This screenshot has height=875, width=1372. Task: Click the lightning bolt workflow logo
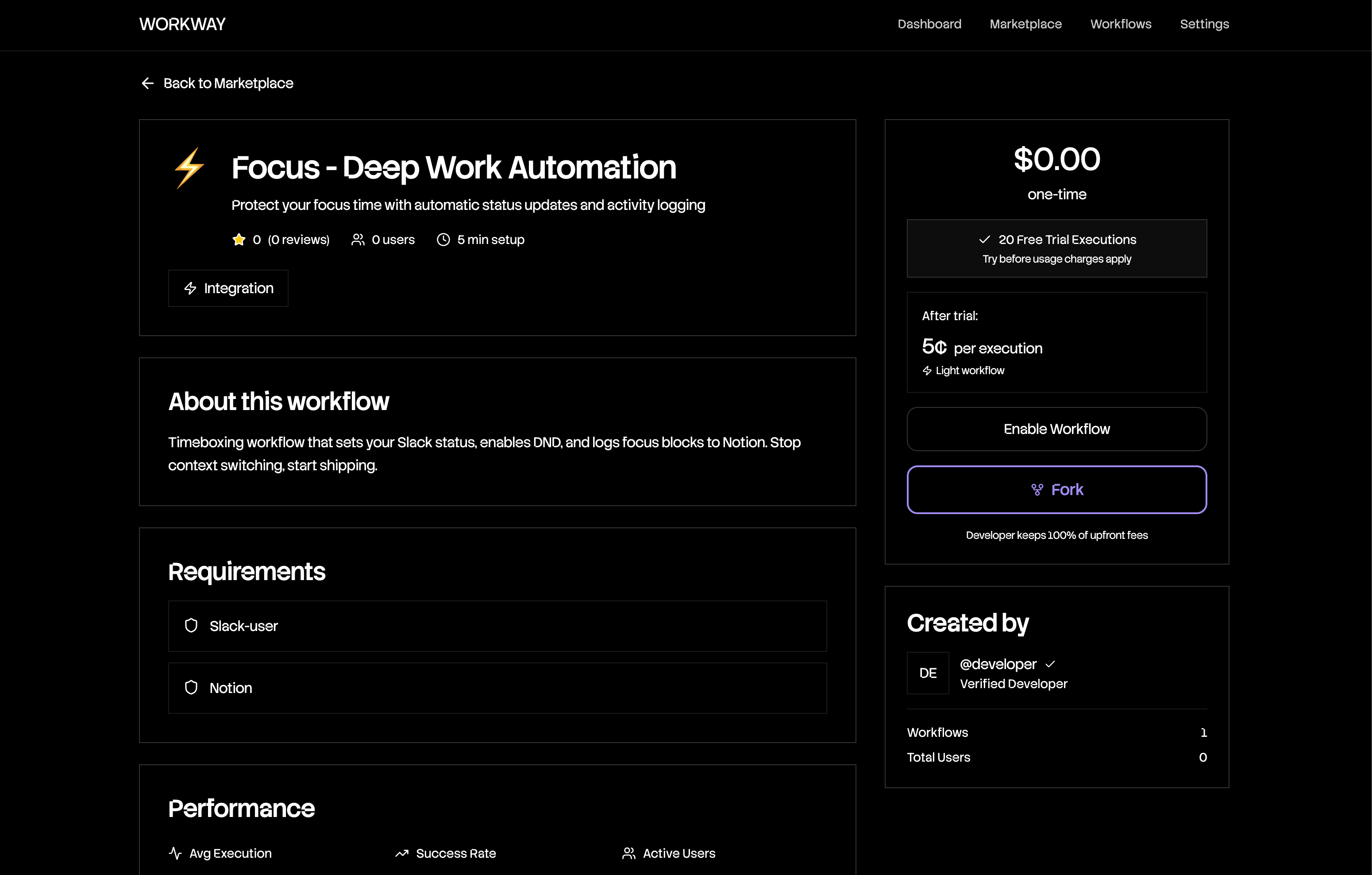[x=189, y=167]
